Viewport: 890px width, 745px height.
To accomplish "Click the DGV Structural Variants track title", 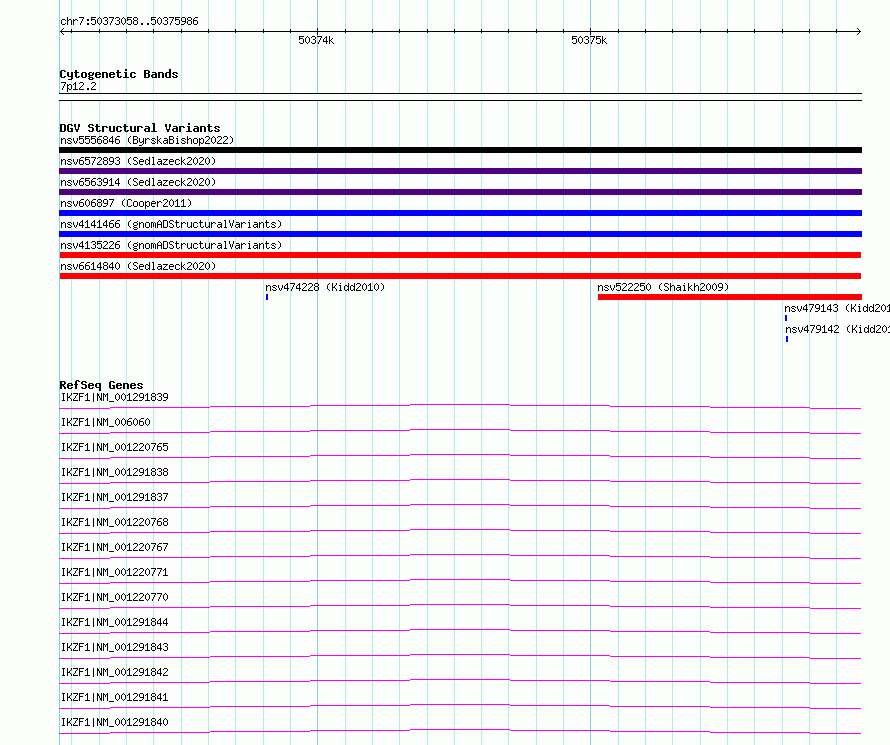I will click(140, 128).
